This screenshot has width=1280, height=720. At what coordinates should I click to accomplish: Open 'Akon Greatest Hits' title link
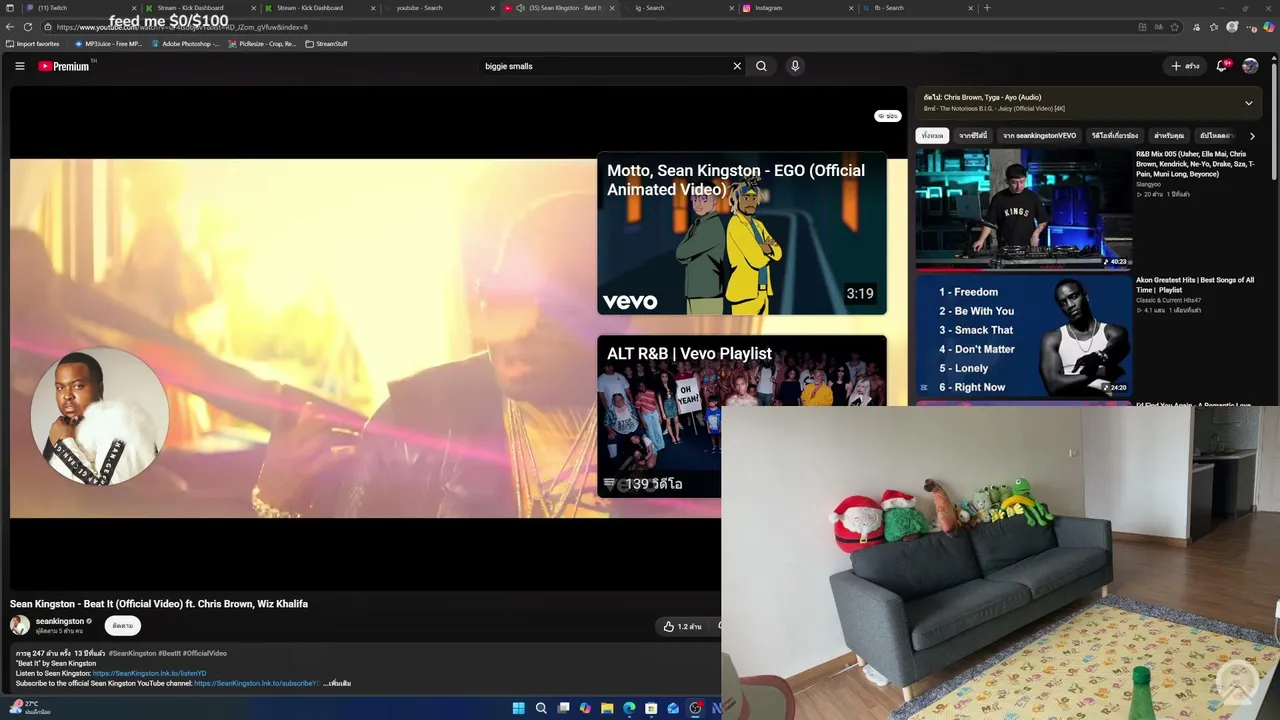pos(1195,285)
